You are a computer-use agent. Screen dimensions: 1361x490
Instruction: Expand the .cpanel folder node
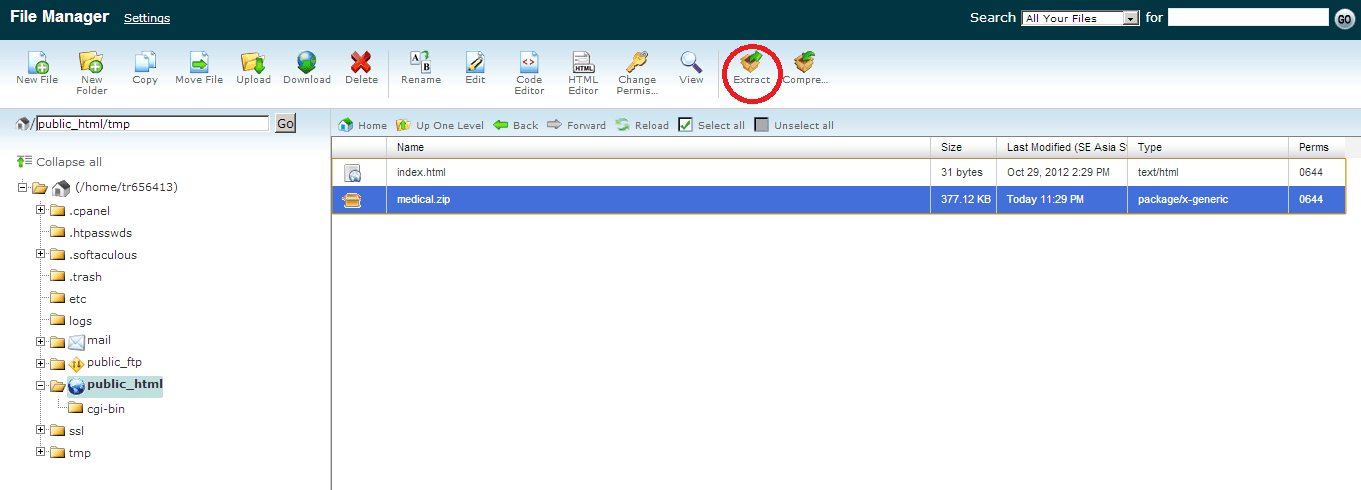(x=41, y=210)
